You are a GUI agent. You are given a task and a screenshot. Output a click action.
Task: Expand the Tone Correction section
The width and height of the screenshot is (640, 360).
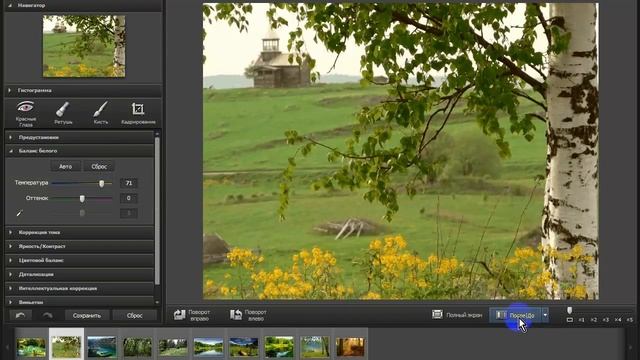pyautogui.click(x=80, y=232)
